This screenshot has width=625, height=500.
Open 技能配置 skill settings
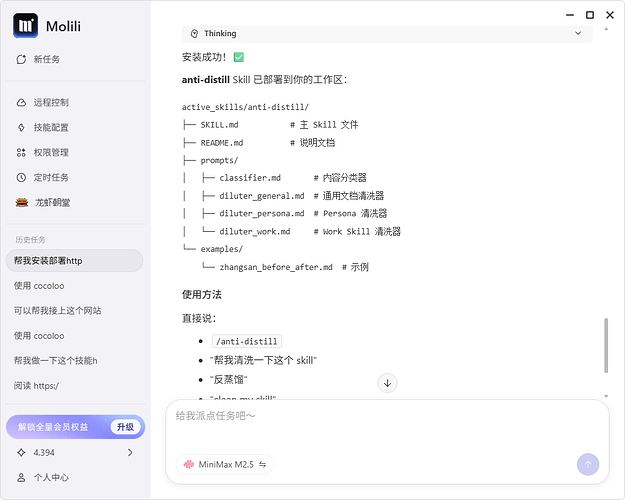50,128
